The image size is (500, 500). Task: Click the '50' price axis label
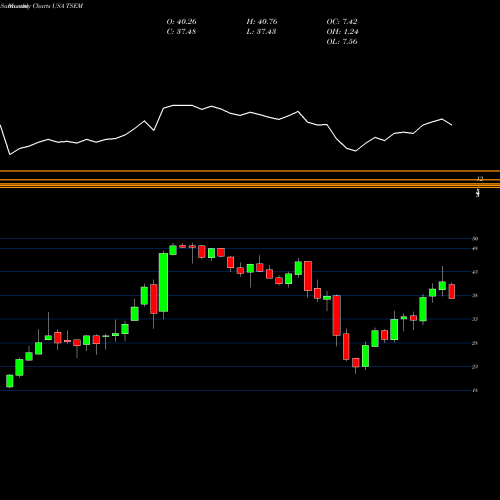click(475, 239)
